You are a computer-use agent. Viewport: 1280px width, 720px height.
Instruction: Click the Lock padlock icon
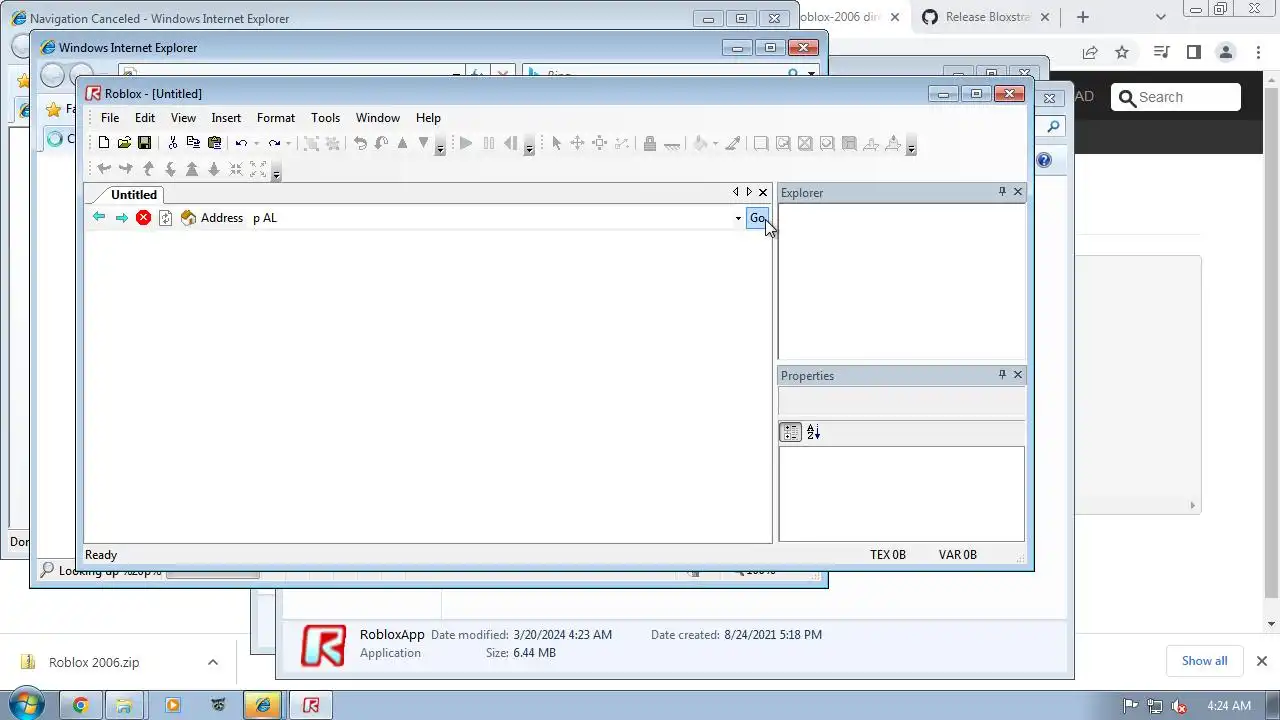[x=650, y=143]
